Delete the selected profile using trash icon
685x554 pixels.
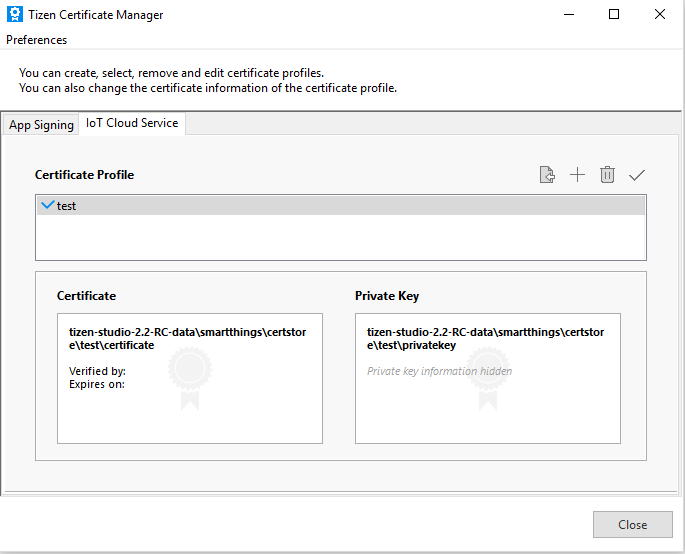tap(607, 175)
